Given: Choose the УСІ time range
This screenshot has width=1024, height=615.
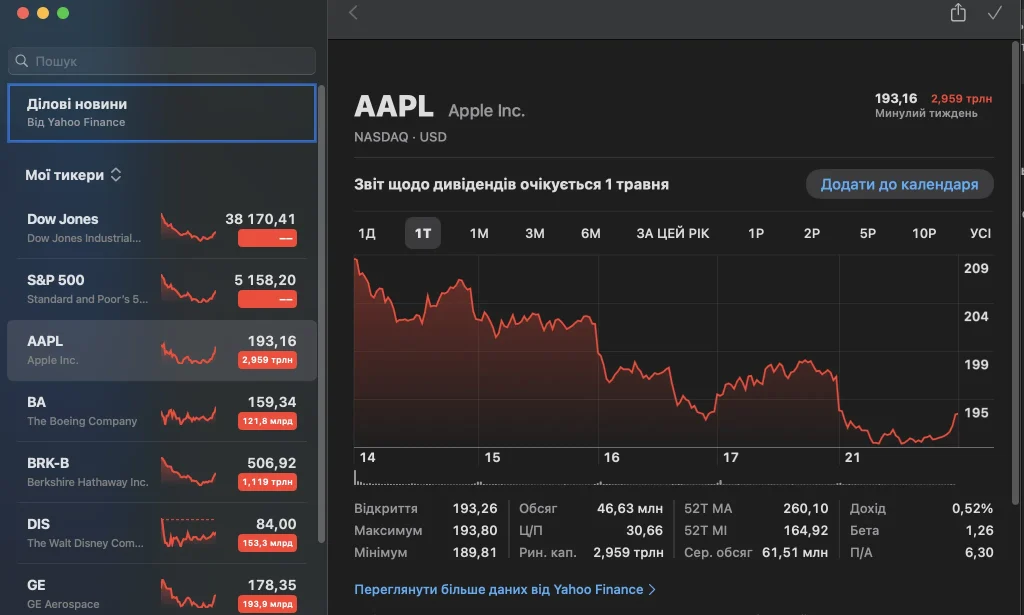Looking at the screenshot, I should tap(980, 233).
